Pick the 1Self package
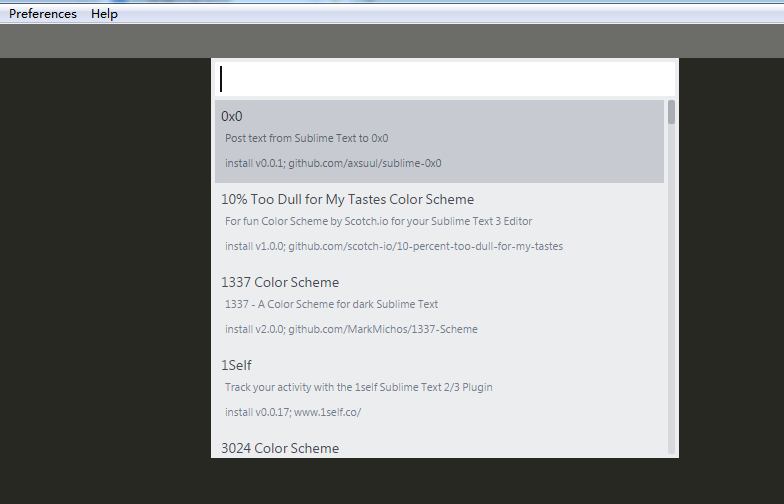 tap(440, 390)
